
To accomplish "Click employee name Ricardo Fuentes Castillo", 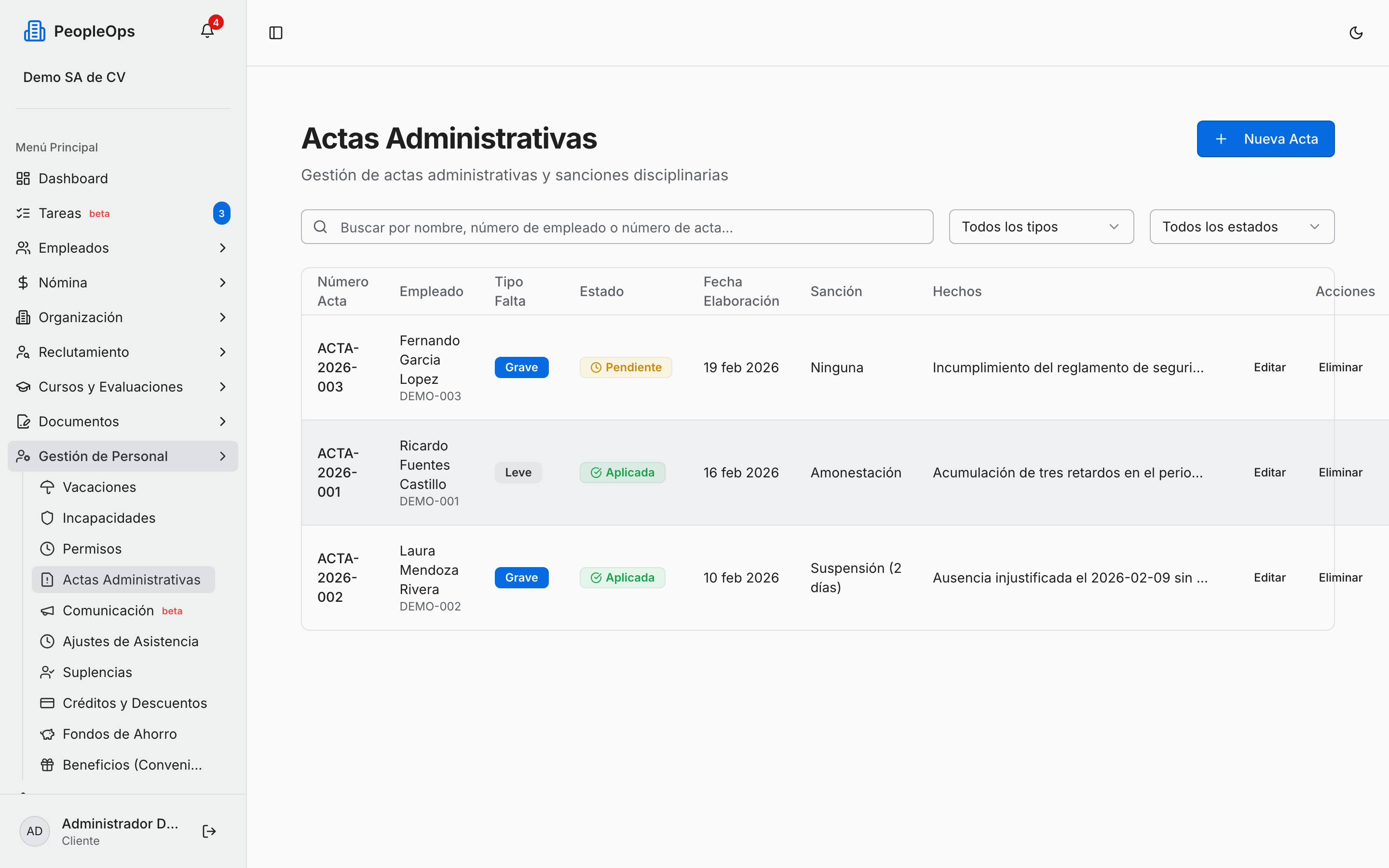I will [425, 465].
